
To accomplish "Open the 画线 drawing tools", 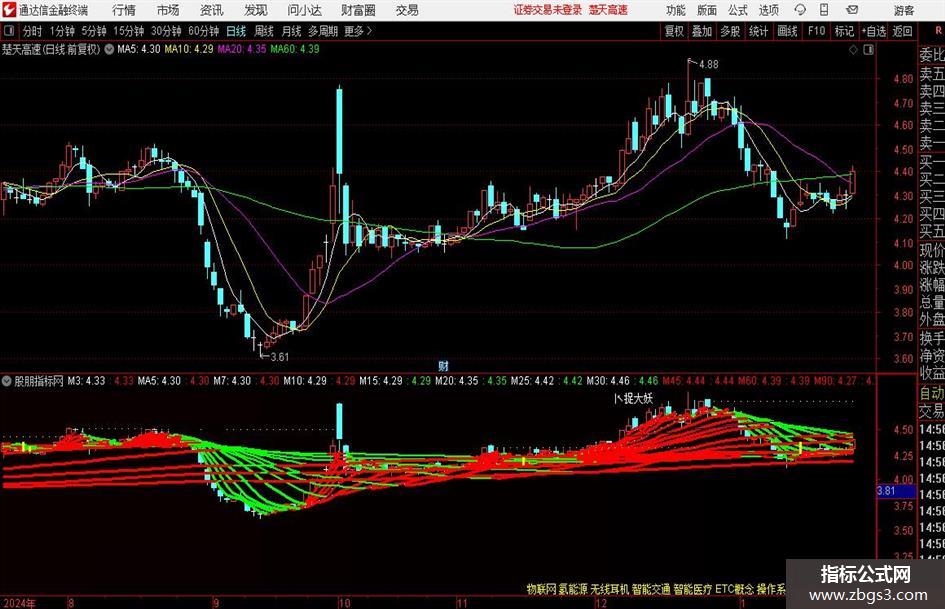I will [x=787, y=31].
